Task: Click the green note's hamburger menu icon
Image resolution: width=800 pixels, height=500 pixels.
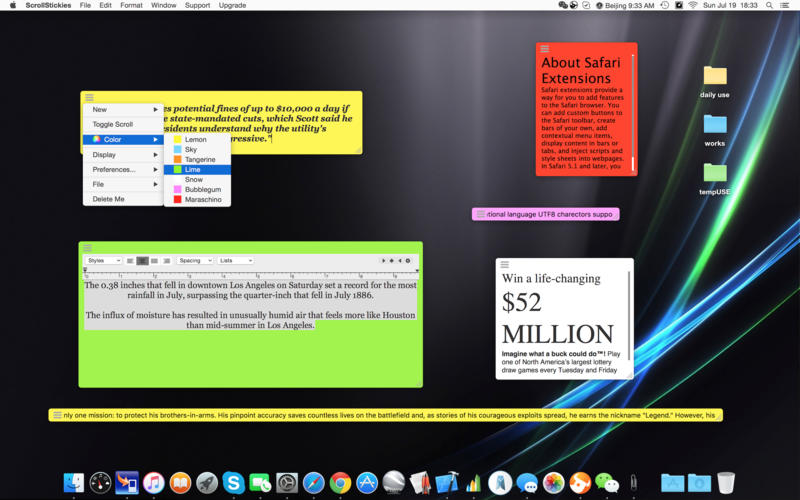Action: (x=88, y=248)
